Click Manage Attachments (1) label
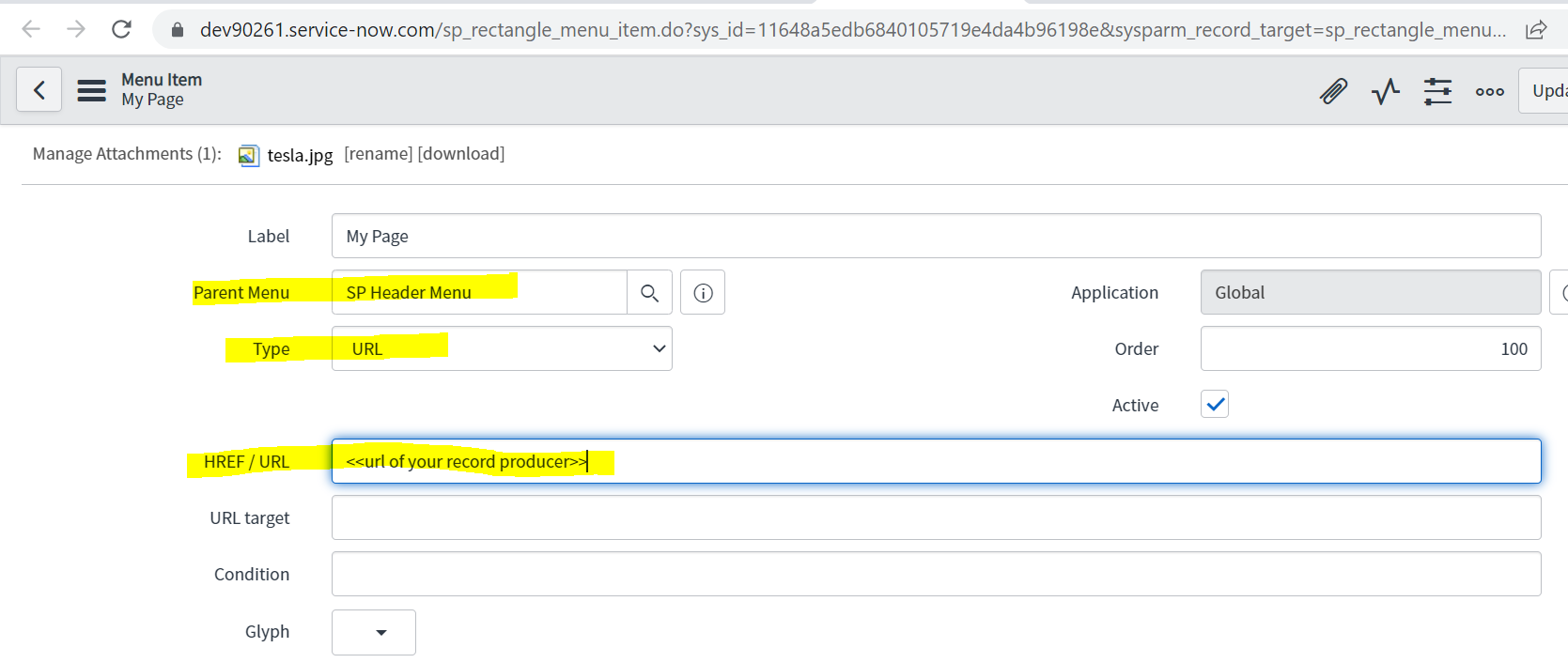Viewport: 1568px width, 663px height. coord(127,153)
